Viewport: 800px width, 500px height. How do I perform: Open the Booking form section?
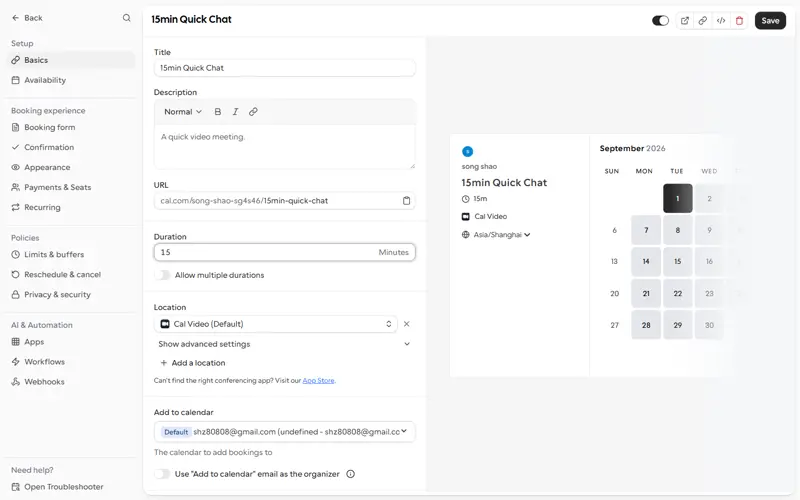tap(71, 128)
